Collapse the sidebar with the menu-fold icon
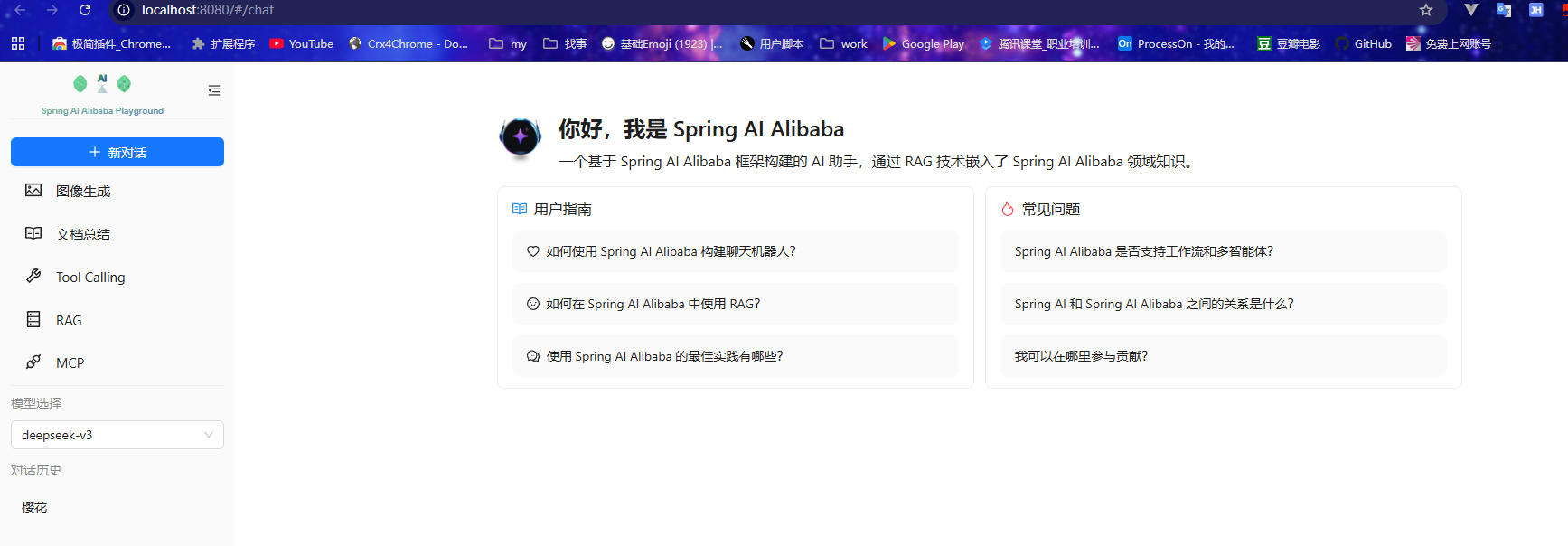 pyautogui.click(x=214, y=90)
